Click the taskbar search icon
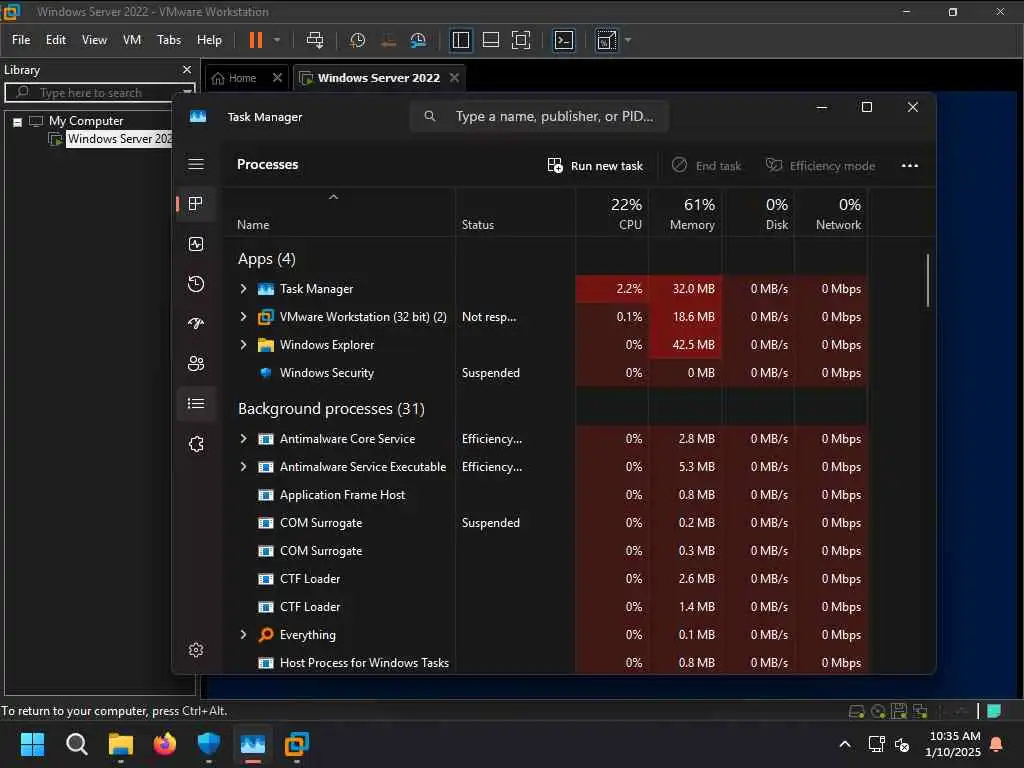 pyautogui.click(x=76, y=744)
